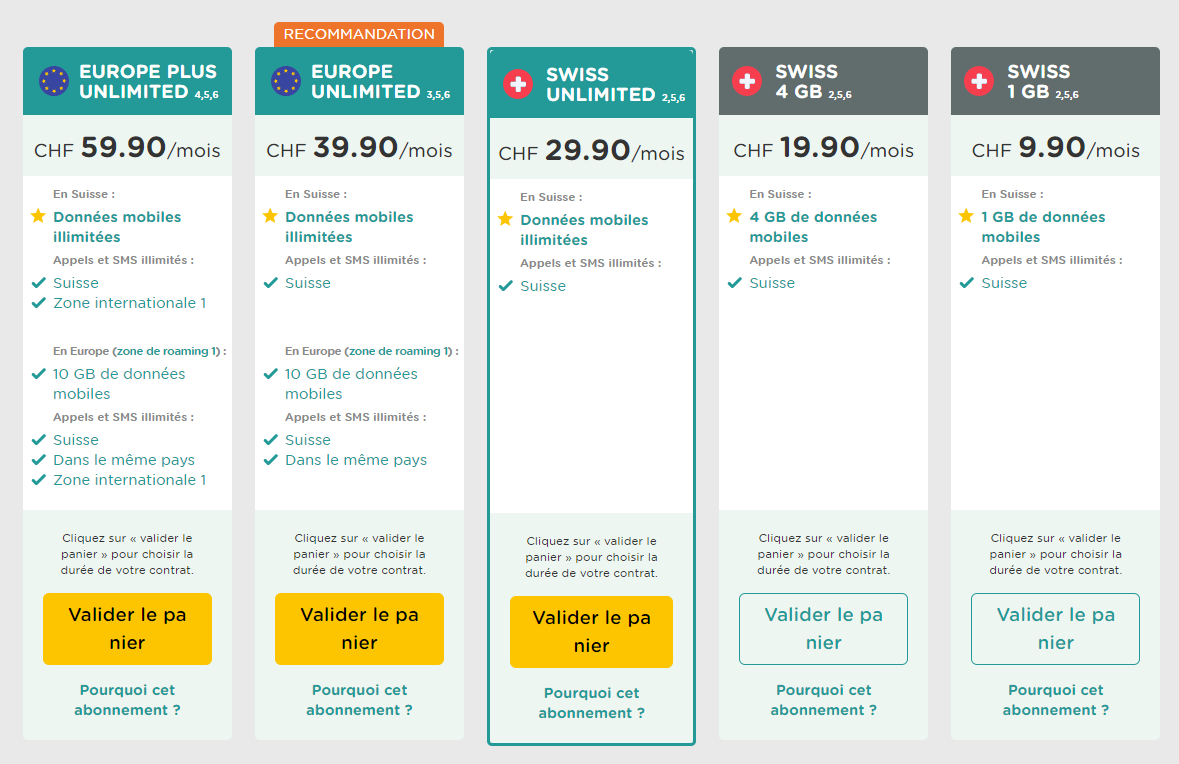The height and width of the screenshot is (764, 1179).
Task: Choose Swiss 4 GB with Valider le panier
Action: tap(823, 629)
